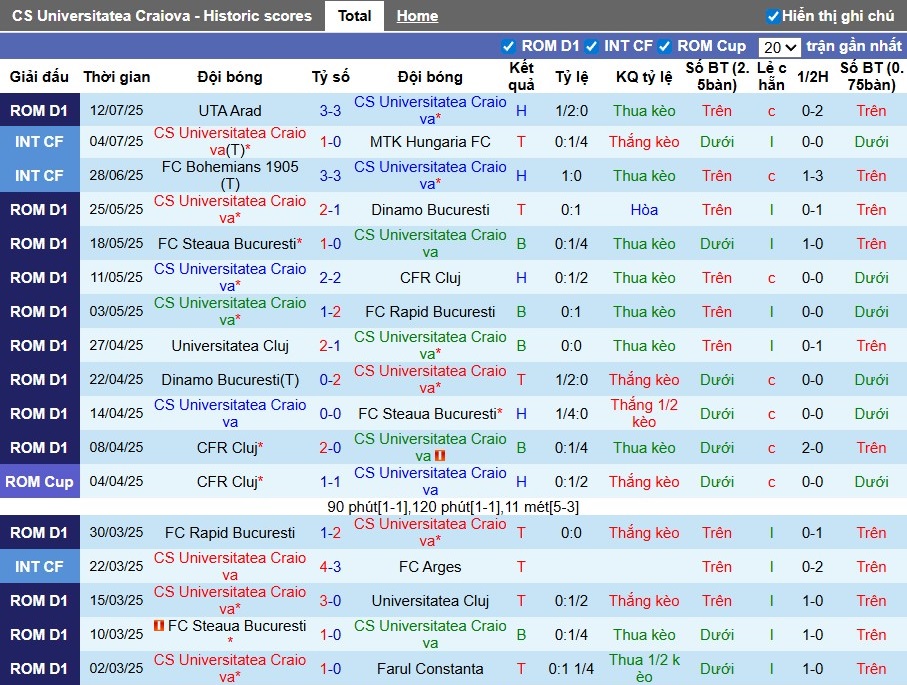The width and height of the screenshot is (907, 685).
Task: Click the 2-0 half-time score in the 08/04/25 row
Action: click(812, 448)
